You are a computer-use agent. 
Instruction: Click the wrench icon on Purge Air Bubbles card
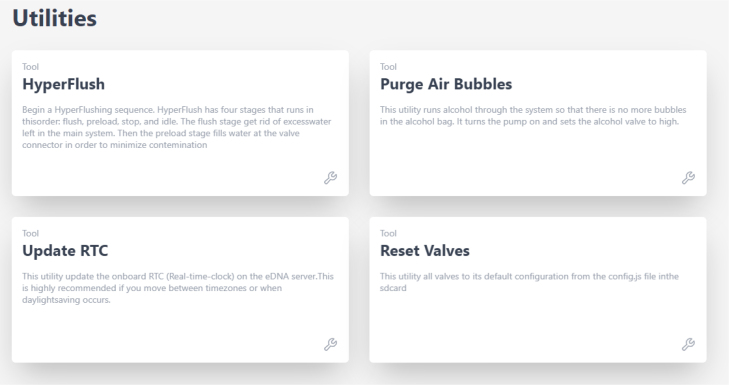tap(688, 178)
